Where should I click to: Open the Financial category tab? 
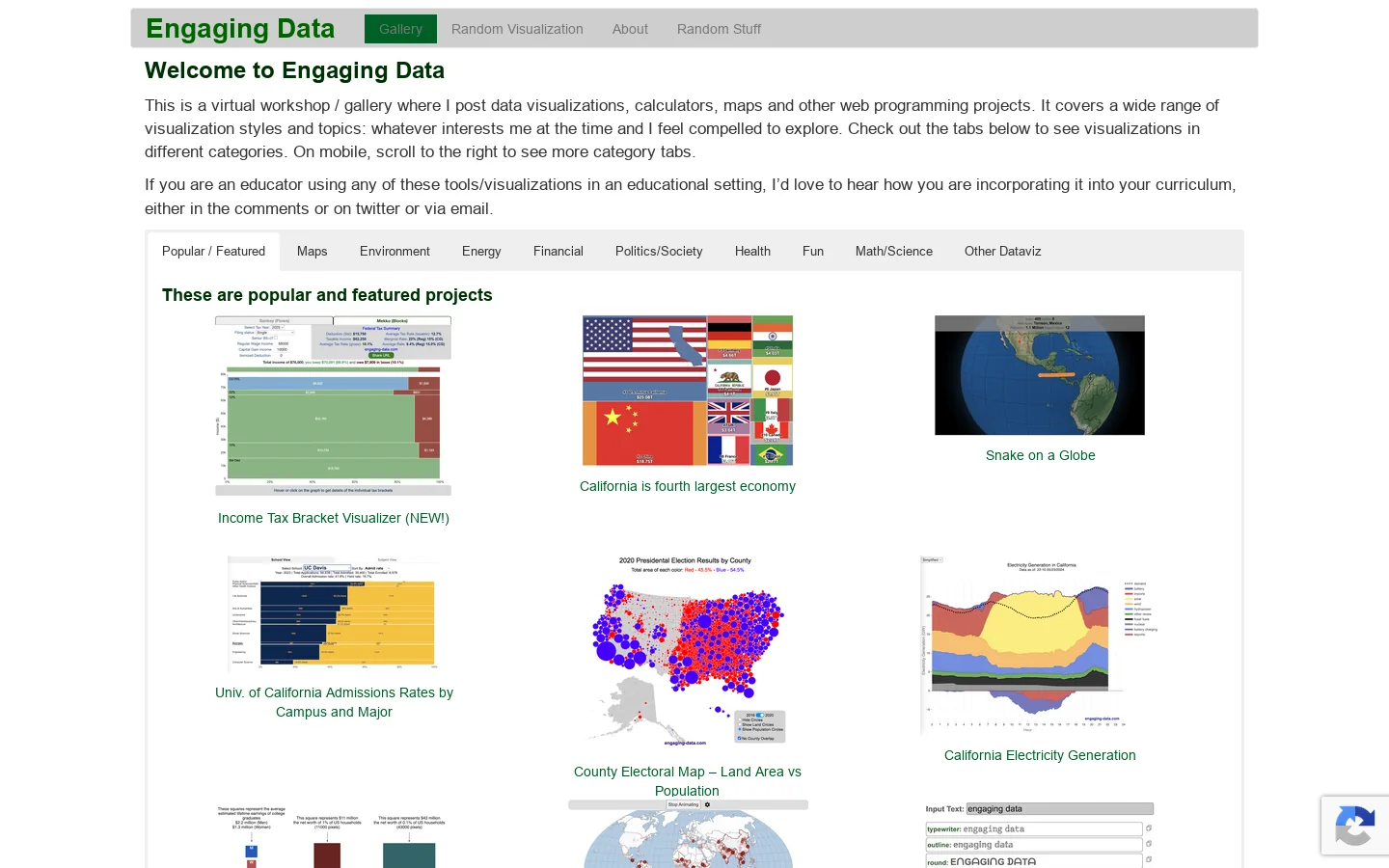(x=558, y=251)
